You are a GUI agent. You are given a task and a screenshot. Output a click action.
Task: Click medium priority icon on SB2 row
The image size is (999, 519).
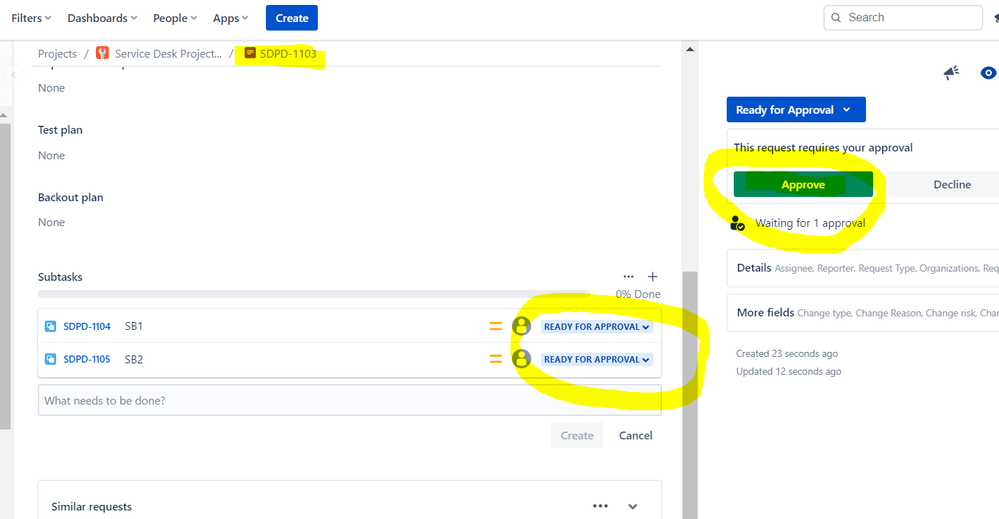[x=496, y=359]
